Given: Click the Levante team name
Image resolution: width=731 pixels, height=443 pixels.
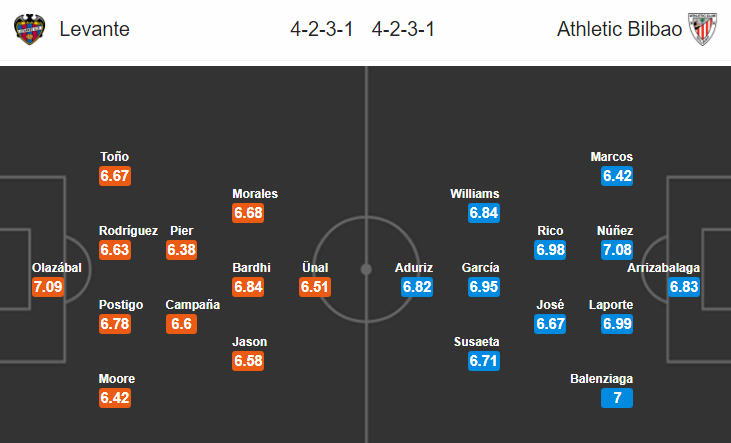Looking at the screenshot, I should click(95, 29).
